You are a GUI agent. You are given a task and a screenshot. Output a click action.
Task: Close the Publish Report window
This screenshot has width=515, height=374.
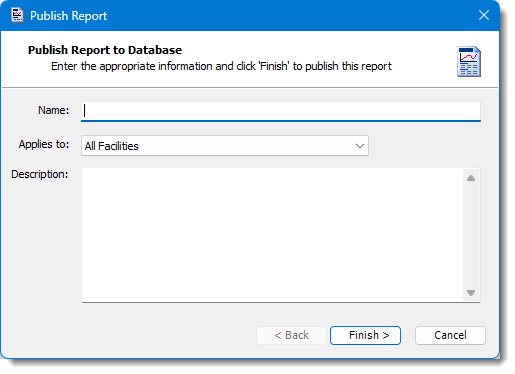[x=484, y=15]
